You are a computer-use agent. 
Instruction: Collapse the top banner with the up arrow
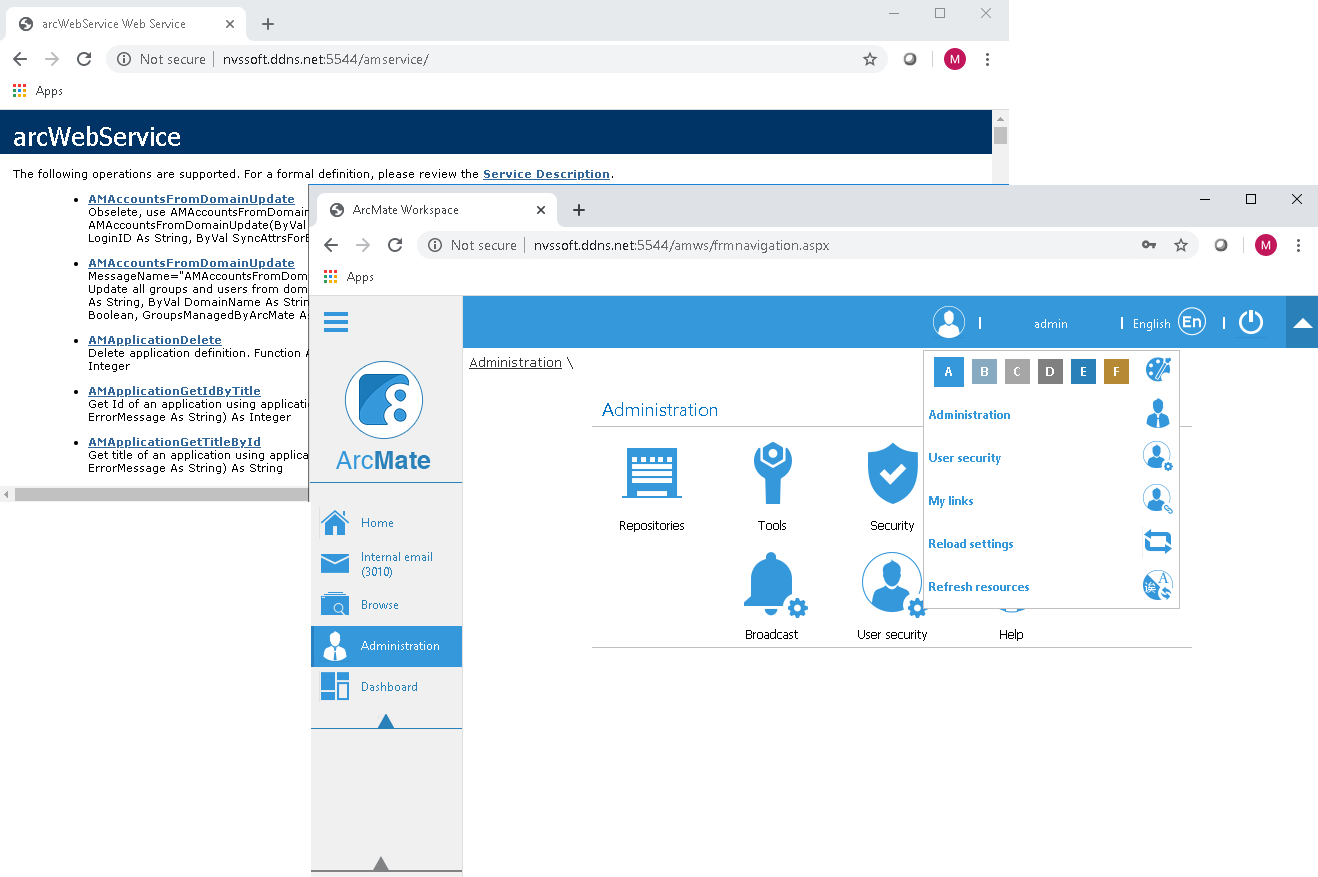(x=1301, y=322)
